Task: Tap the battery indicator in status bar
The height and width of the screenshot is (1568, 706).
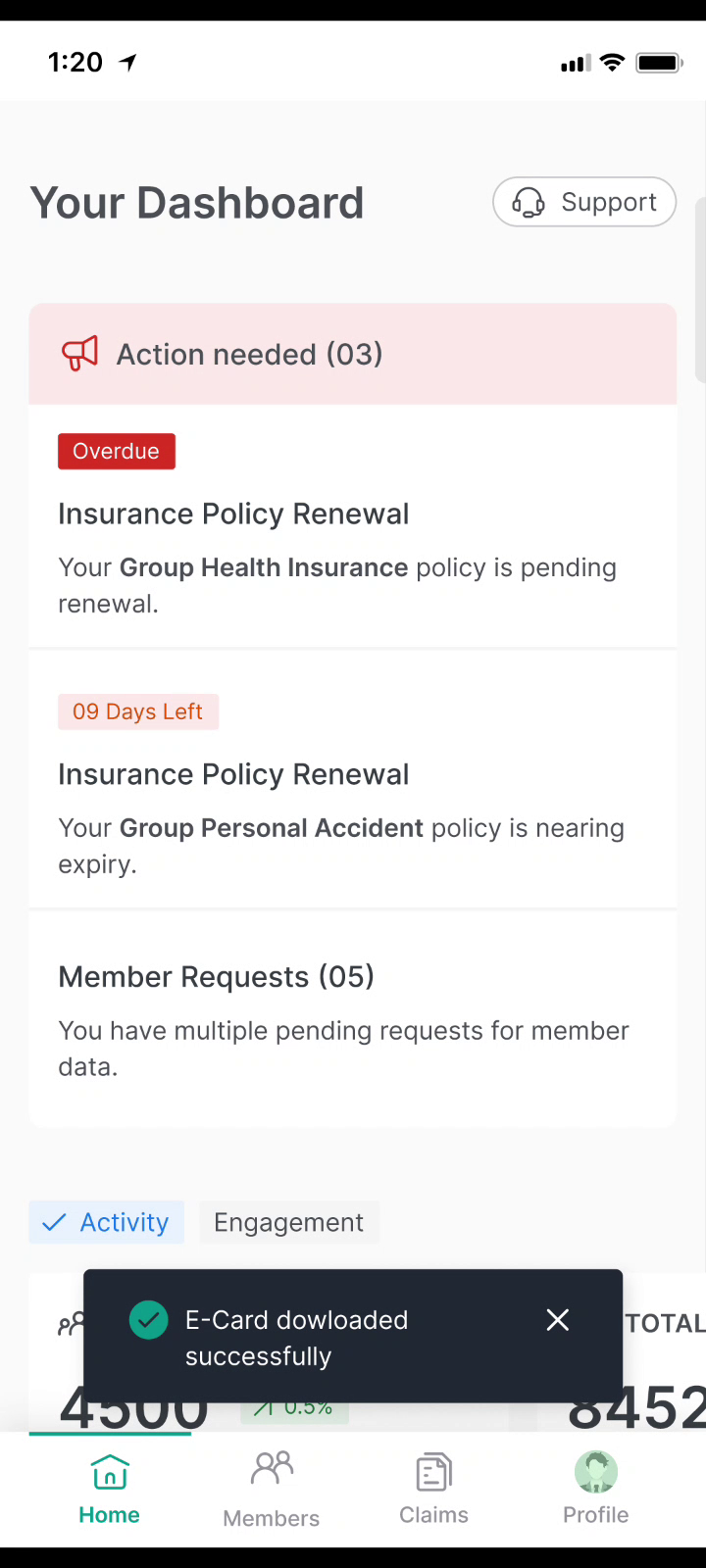Action: 659,63
